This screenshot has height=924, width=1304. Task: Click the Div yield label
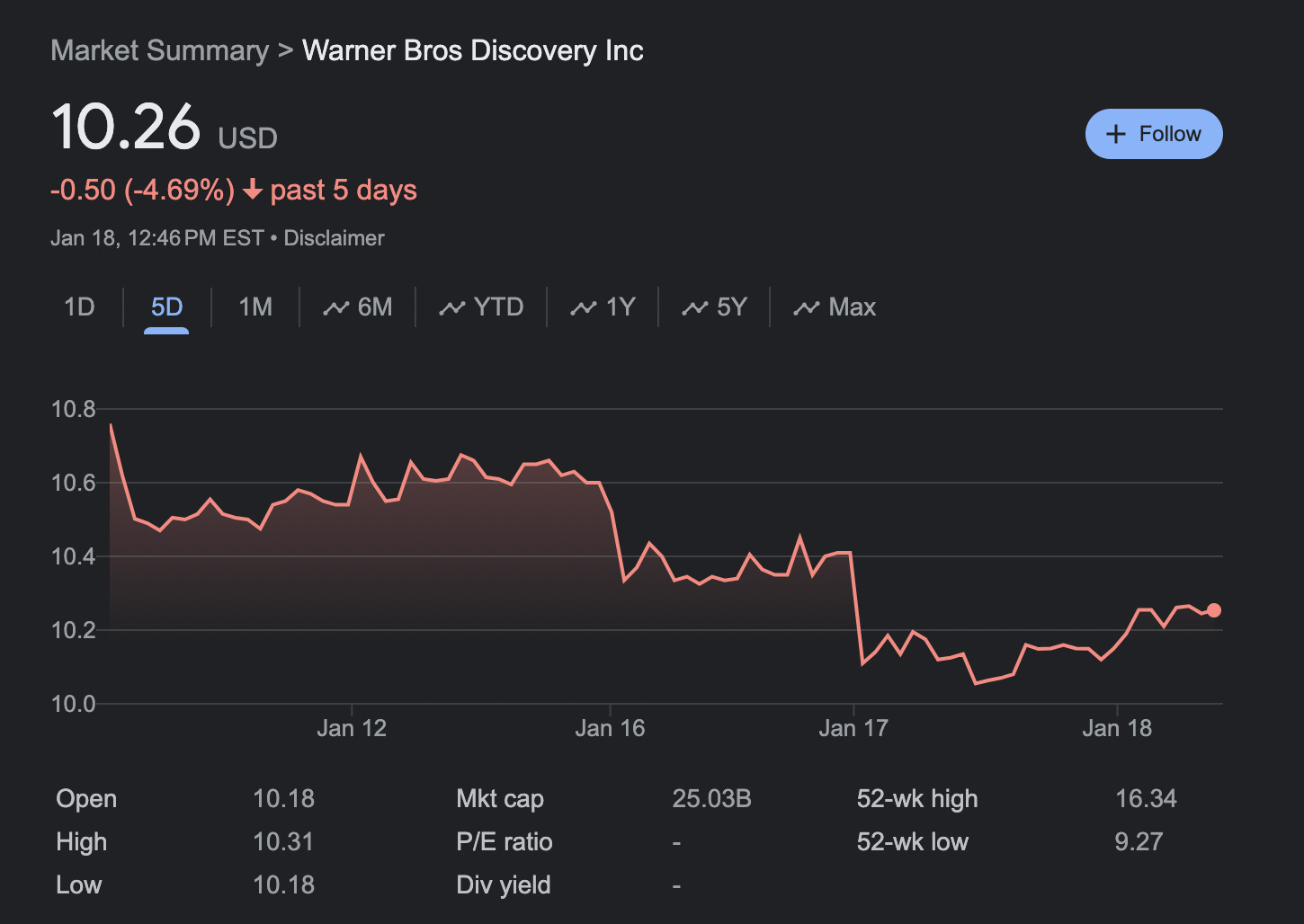tap(504, 885)
